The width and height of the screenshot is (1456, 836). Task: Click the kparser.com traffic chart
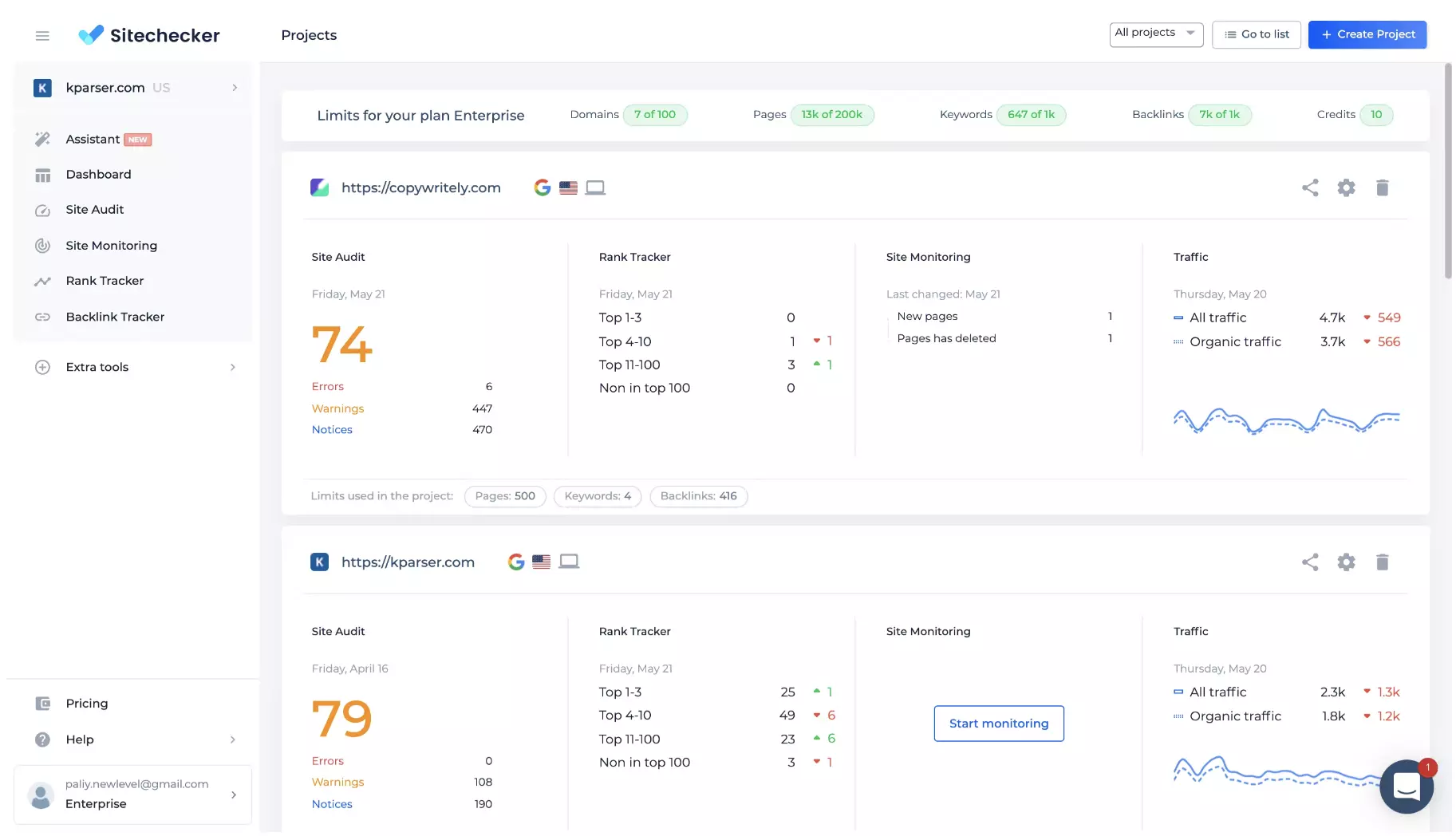1276,771
